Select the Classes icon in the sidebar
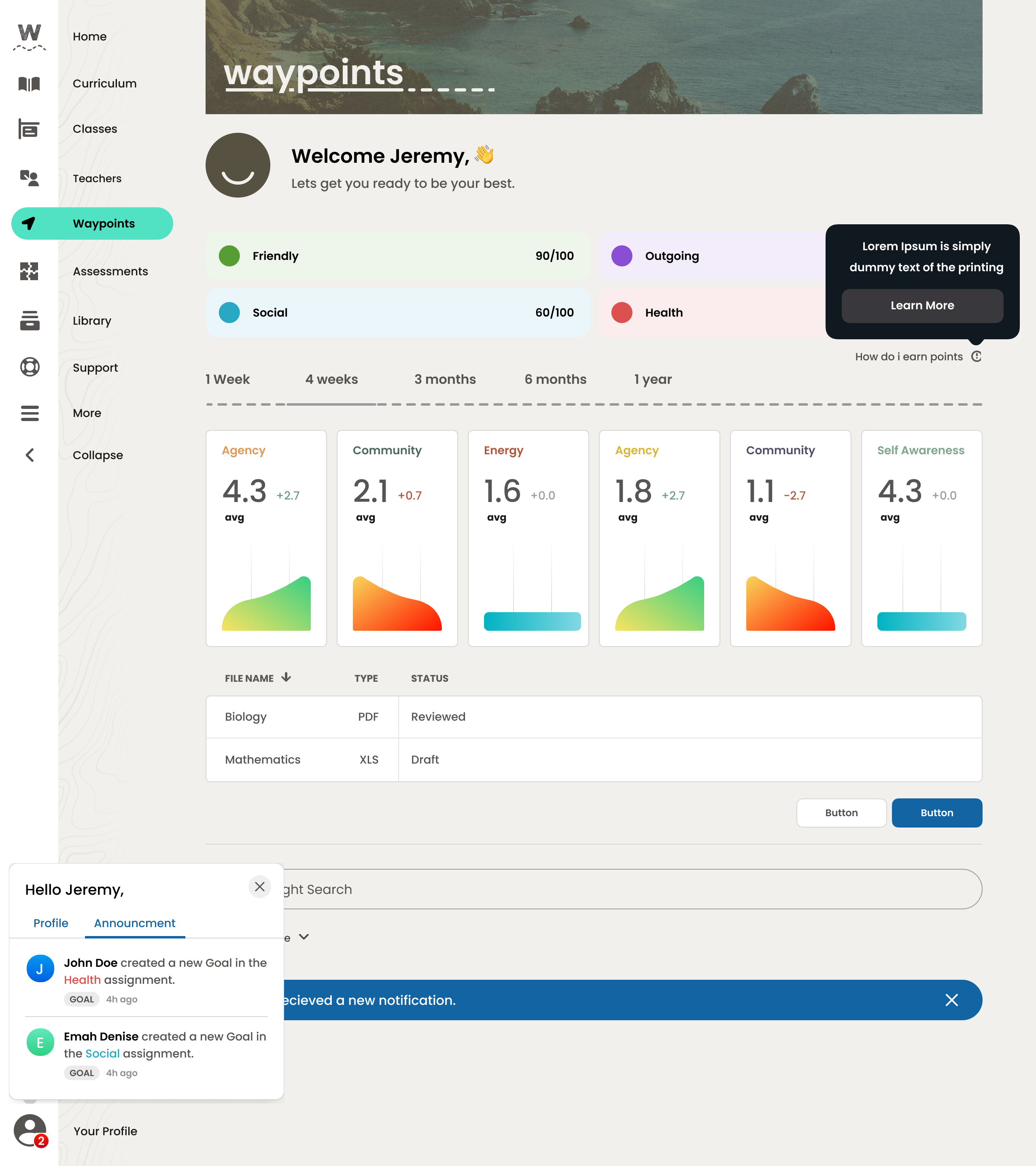1036x1166 pixels. click(30, 129)
